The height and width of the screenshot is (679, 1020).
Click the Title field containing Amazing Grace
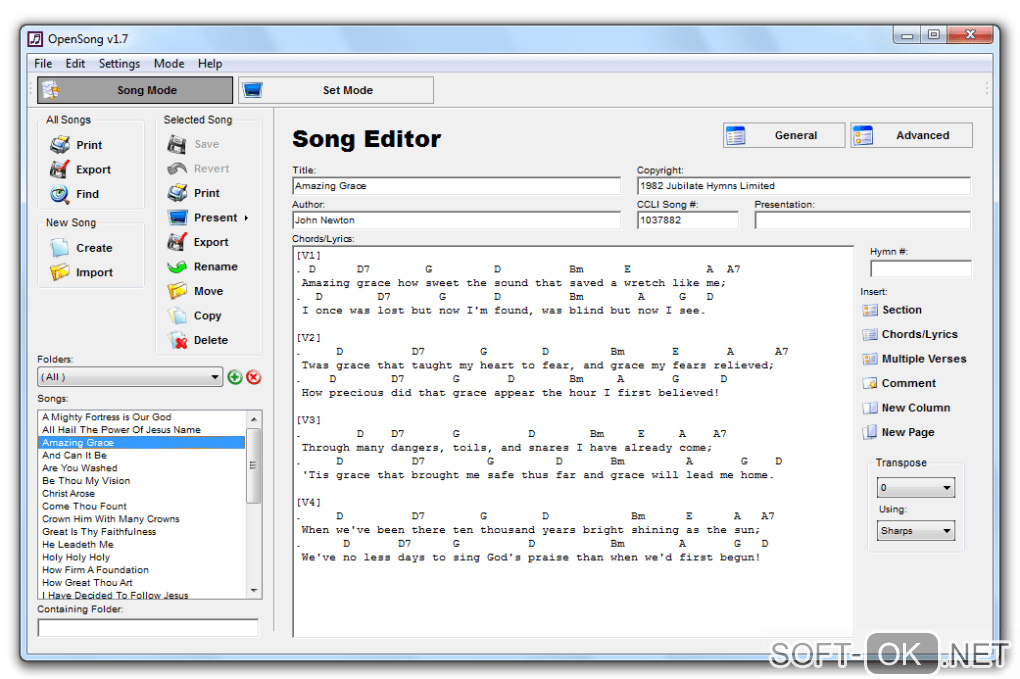[457, 186]
